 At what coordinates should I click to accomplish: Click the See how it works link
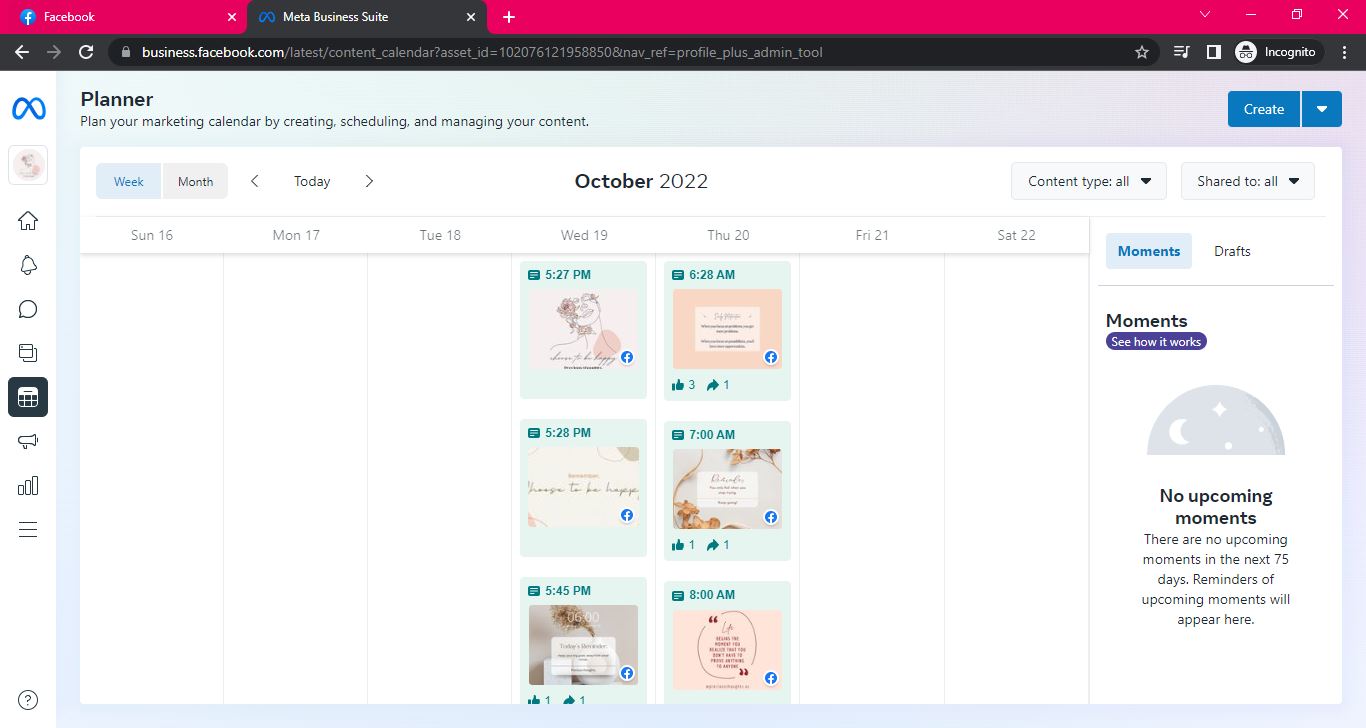pyautogui.click(x=1156, y=341)
